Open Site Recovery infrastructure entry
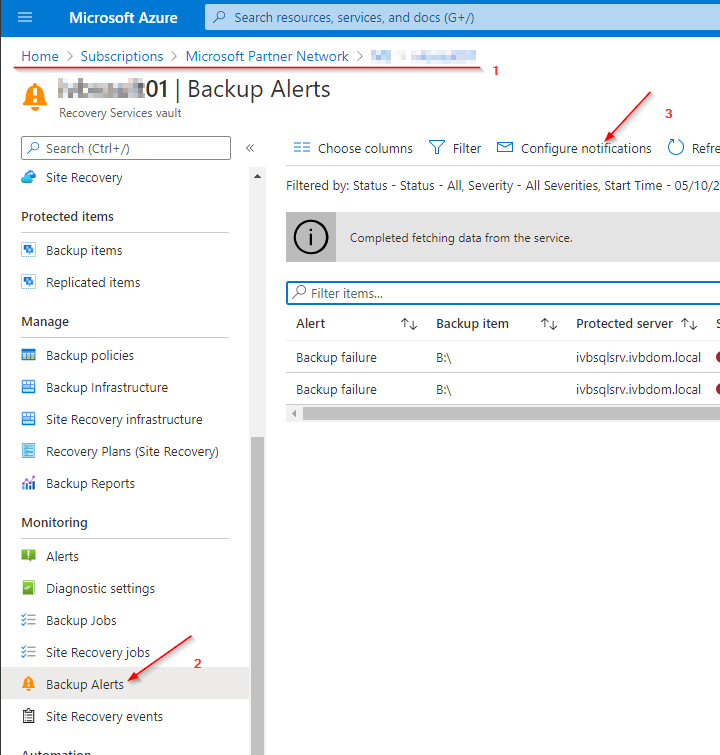The image size is (720, 755). (x=124, y=419)
